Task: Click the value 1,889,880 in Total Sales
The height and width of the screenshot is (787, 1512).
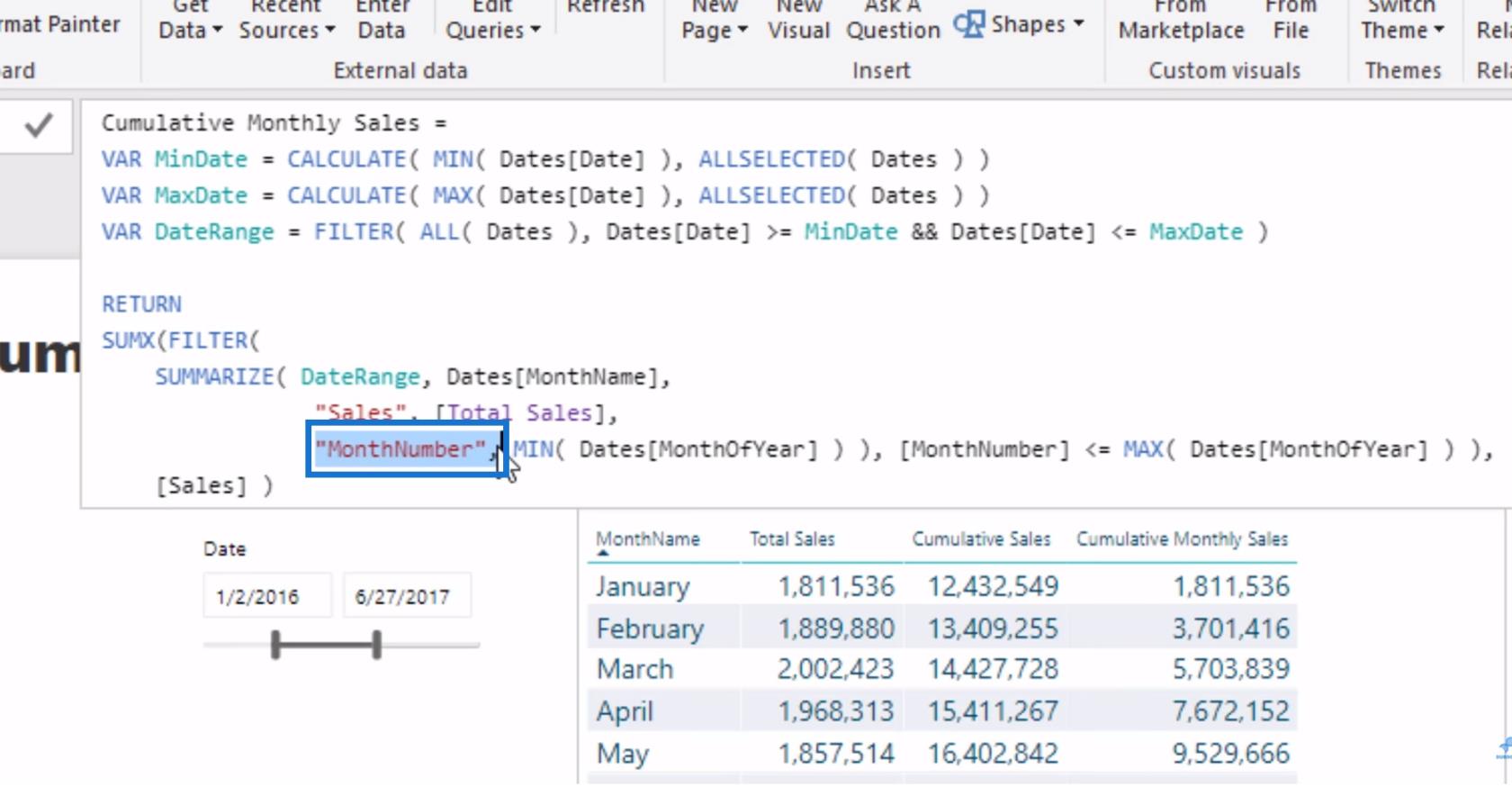Action: click(x=836, y=629)
